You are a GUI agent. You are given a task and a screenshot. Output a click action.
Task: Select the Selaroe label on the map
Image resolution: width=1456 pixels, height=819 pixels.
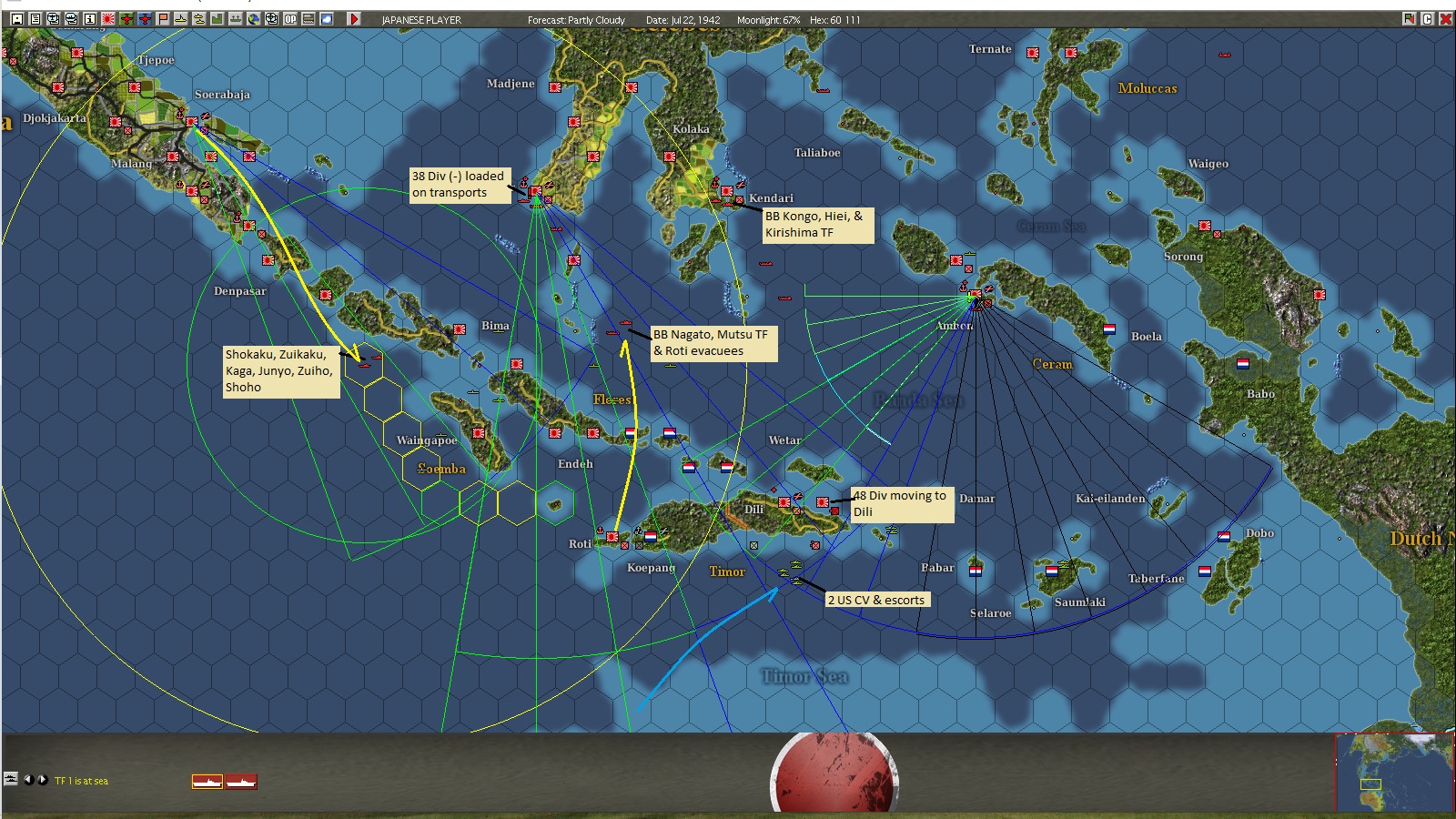(x=991, y=613)
